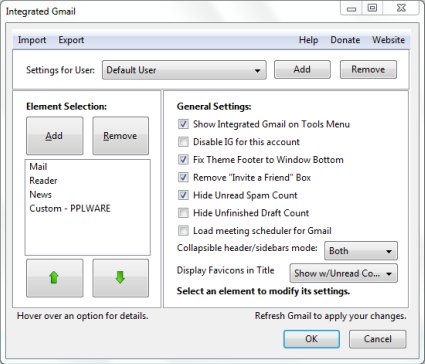Click the Cancel button

click(377, 339)
